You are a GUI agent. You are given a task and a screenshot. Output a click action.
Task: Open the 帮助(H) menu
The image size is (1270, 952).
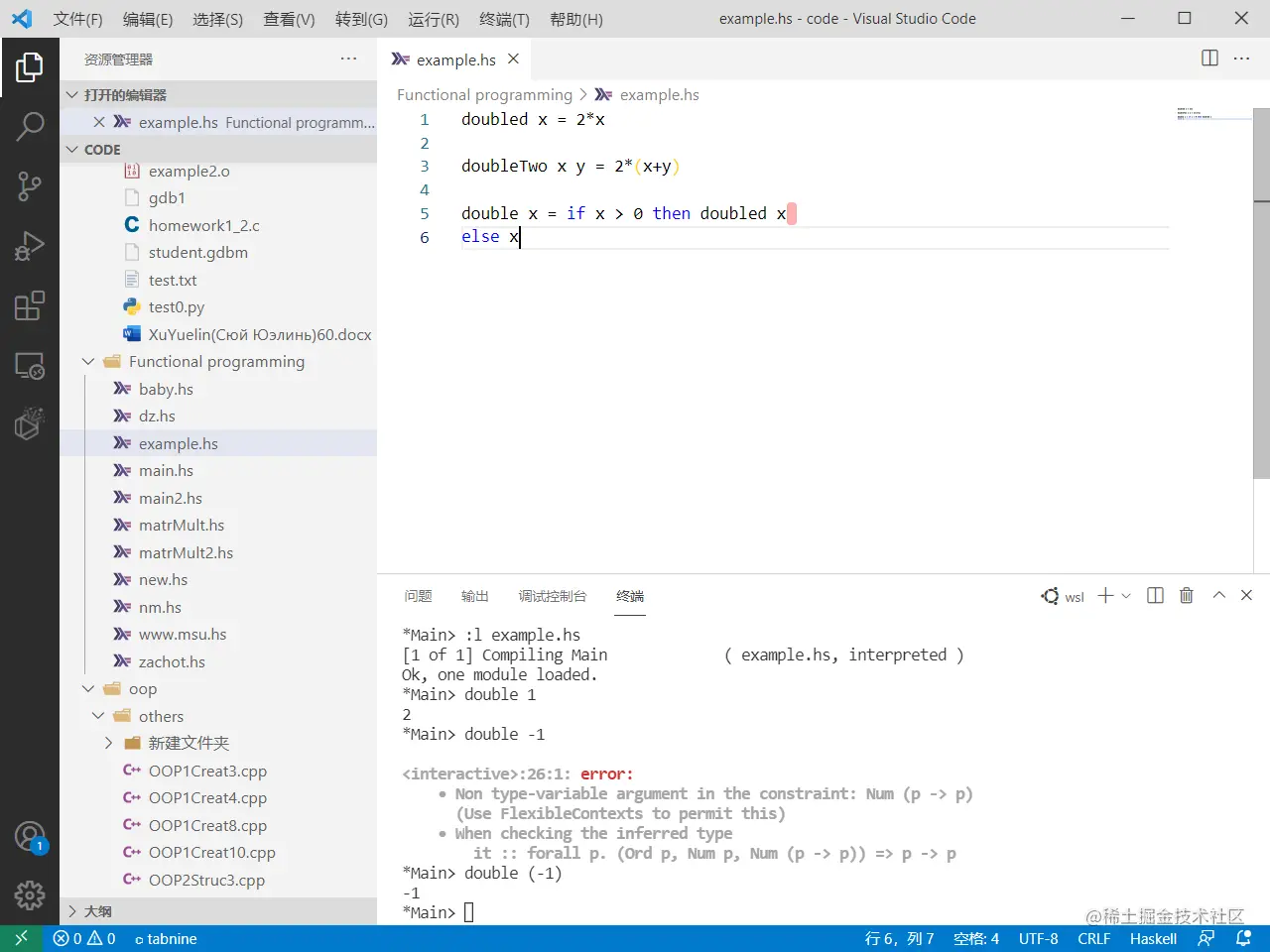575,19
